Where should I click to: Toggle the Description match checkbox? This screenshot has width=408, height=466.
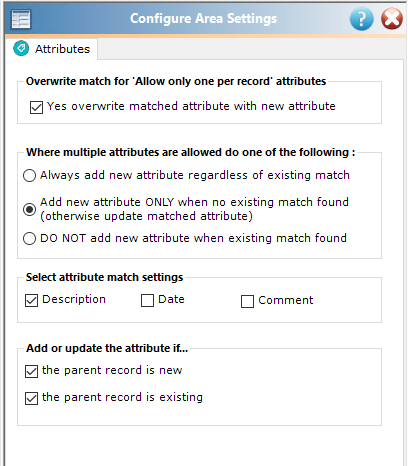pyautogui.click(x=32, y=300)
